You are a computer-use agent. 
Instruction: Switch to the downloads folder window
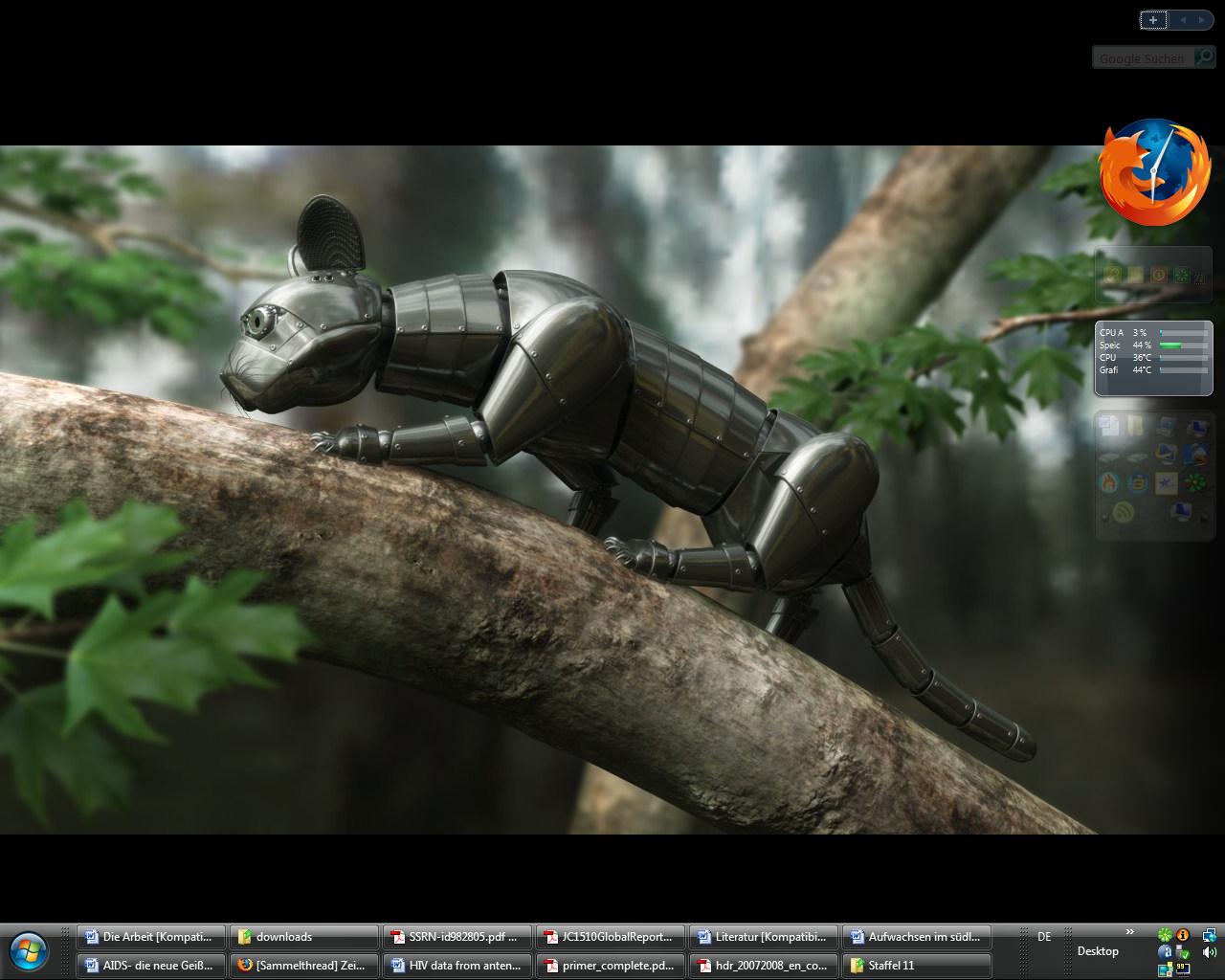(304, 937)
